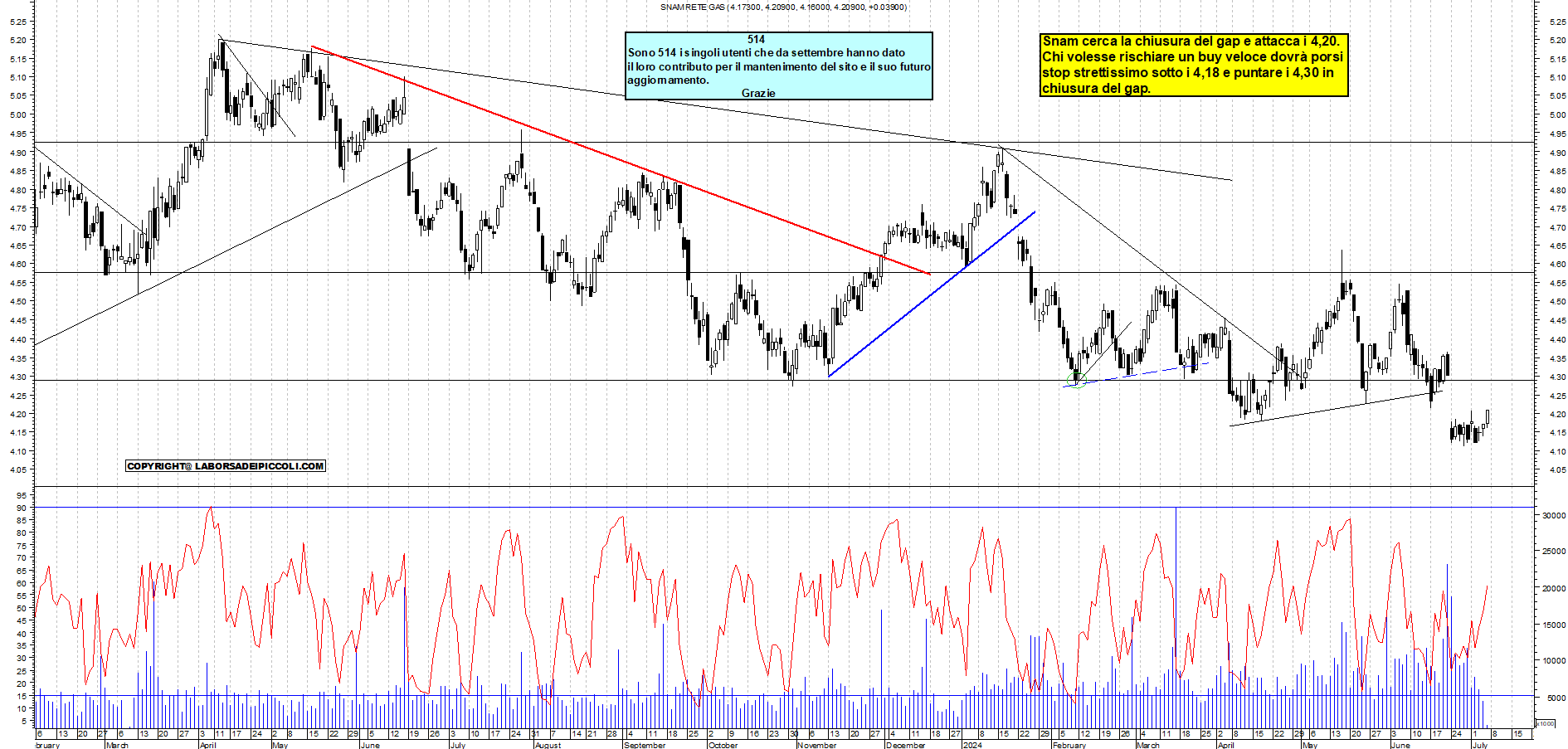Click the 25000 volume scale label
The image size is (1568, 749).
click(1554, 552)
